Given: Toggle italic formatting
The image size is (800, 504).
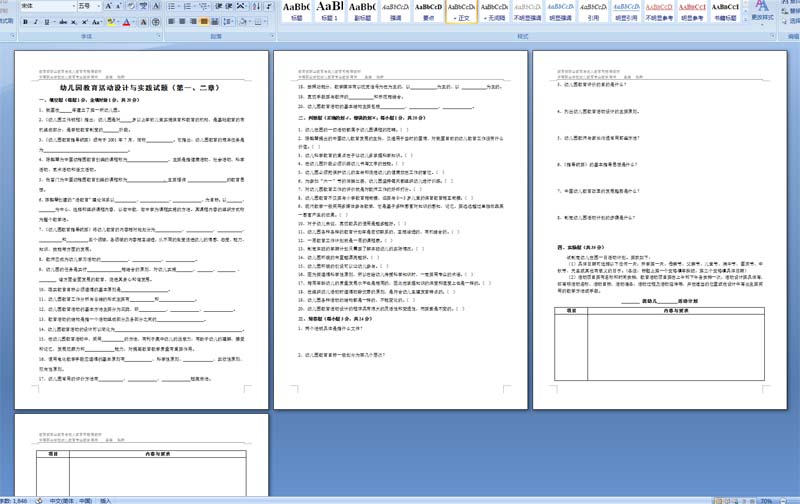Looking at the screenshot, I should 36,22.
